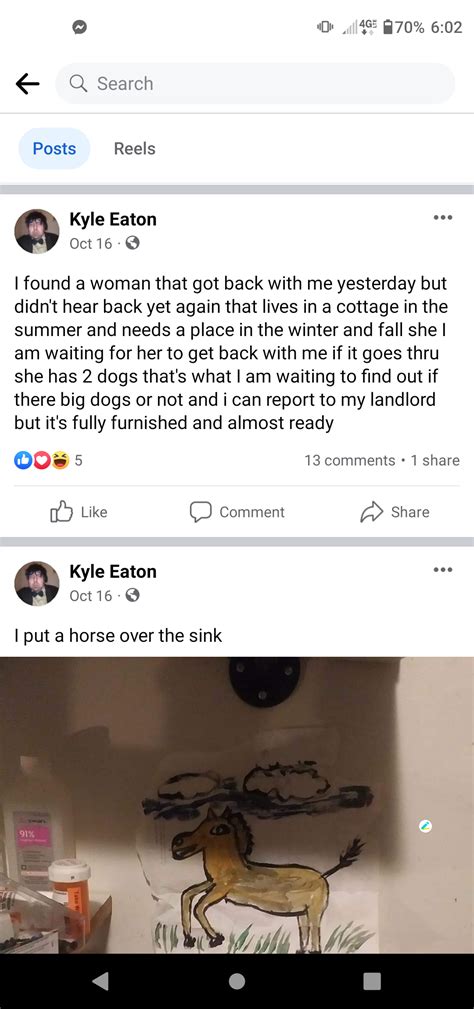Viewport: 474px width, 1009px height.
Task: View the reaction emojis count
Action: [48, 461]
